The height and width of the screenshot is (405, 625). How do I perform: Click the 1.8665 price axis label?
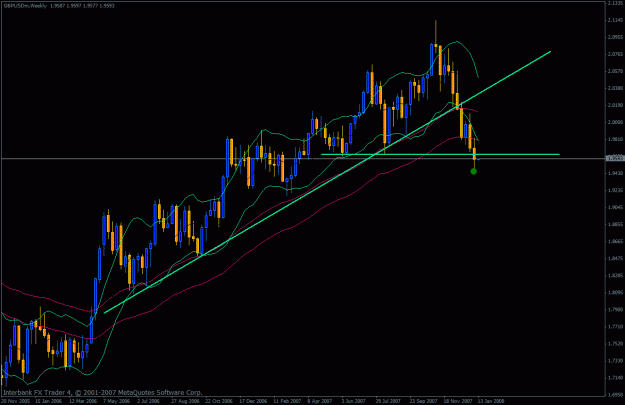pyautogui.click(x=615, y=242)
